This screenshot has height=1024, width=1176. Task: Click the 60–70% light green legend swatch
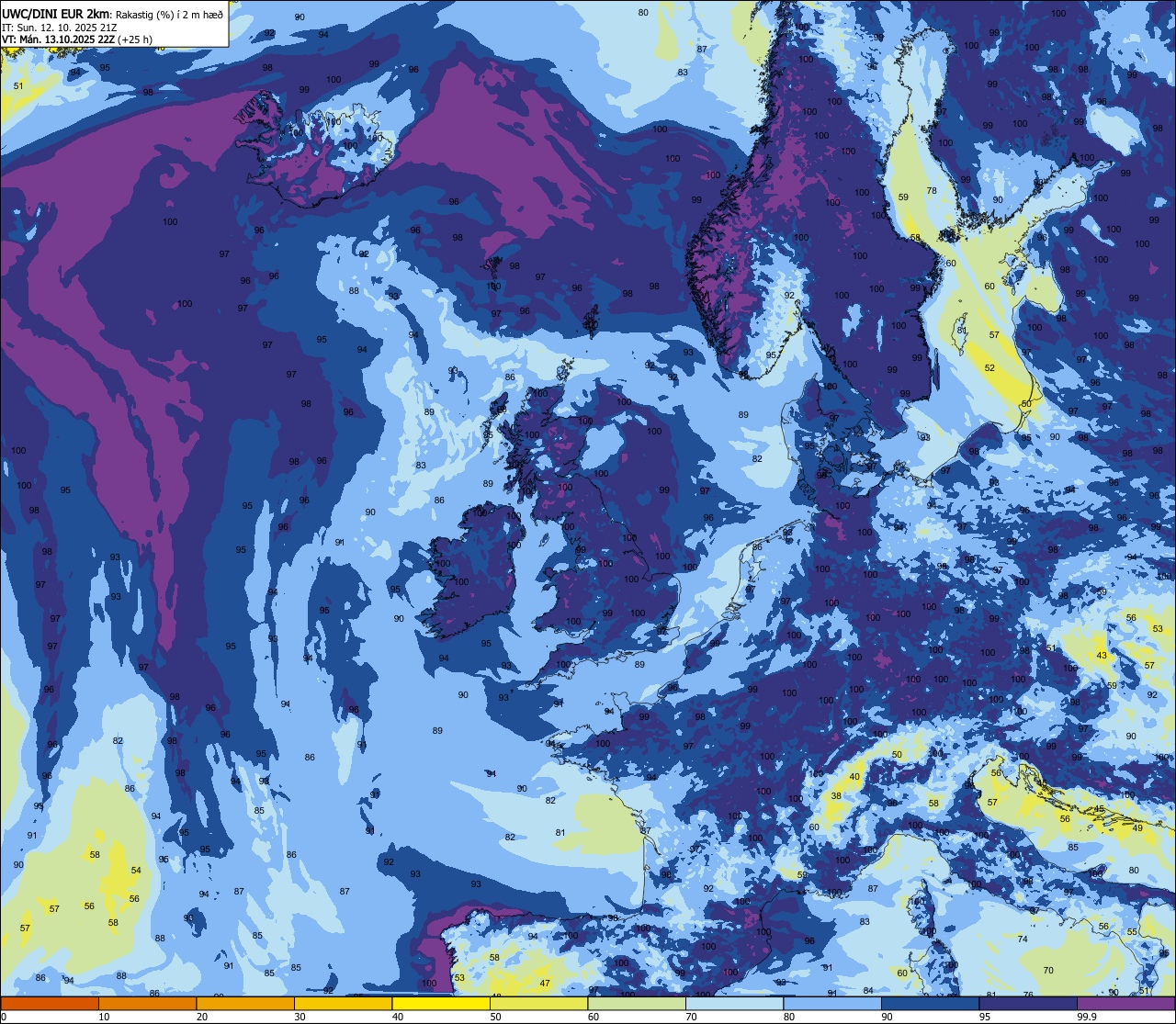click(637, 1003)
